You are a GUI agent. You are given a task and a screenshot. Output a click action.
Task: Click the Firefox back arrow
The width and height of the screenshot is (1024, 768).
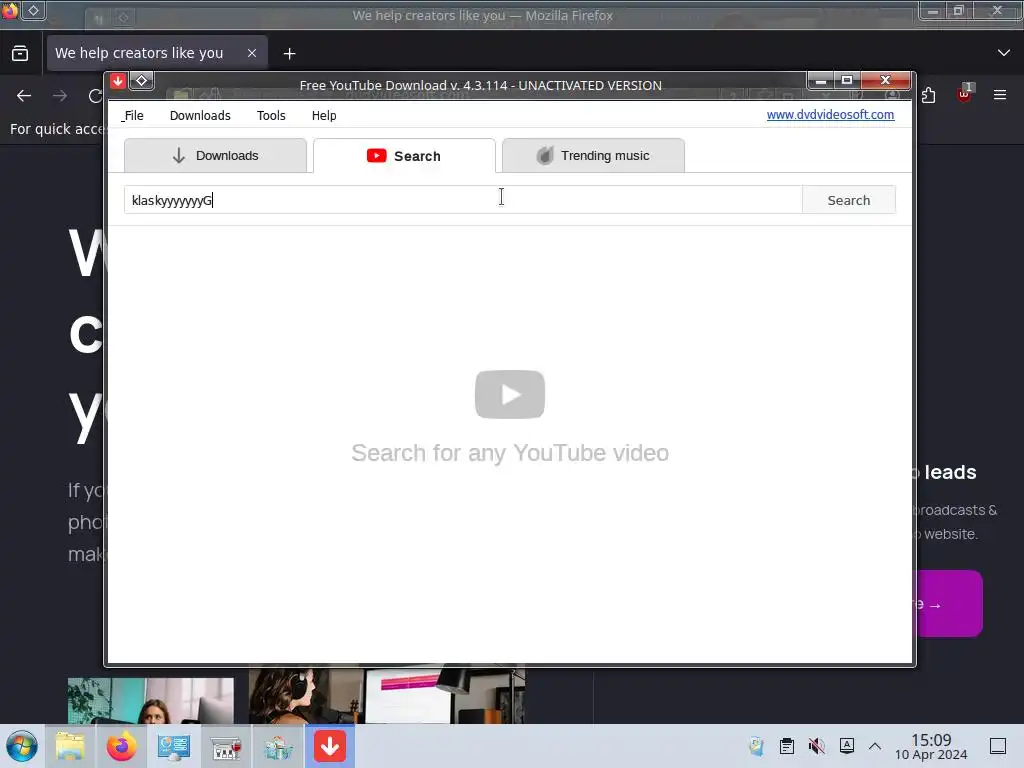(24, 96)
